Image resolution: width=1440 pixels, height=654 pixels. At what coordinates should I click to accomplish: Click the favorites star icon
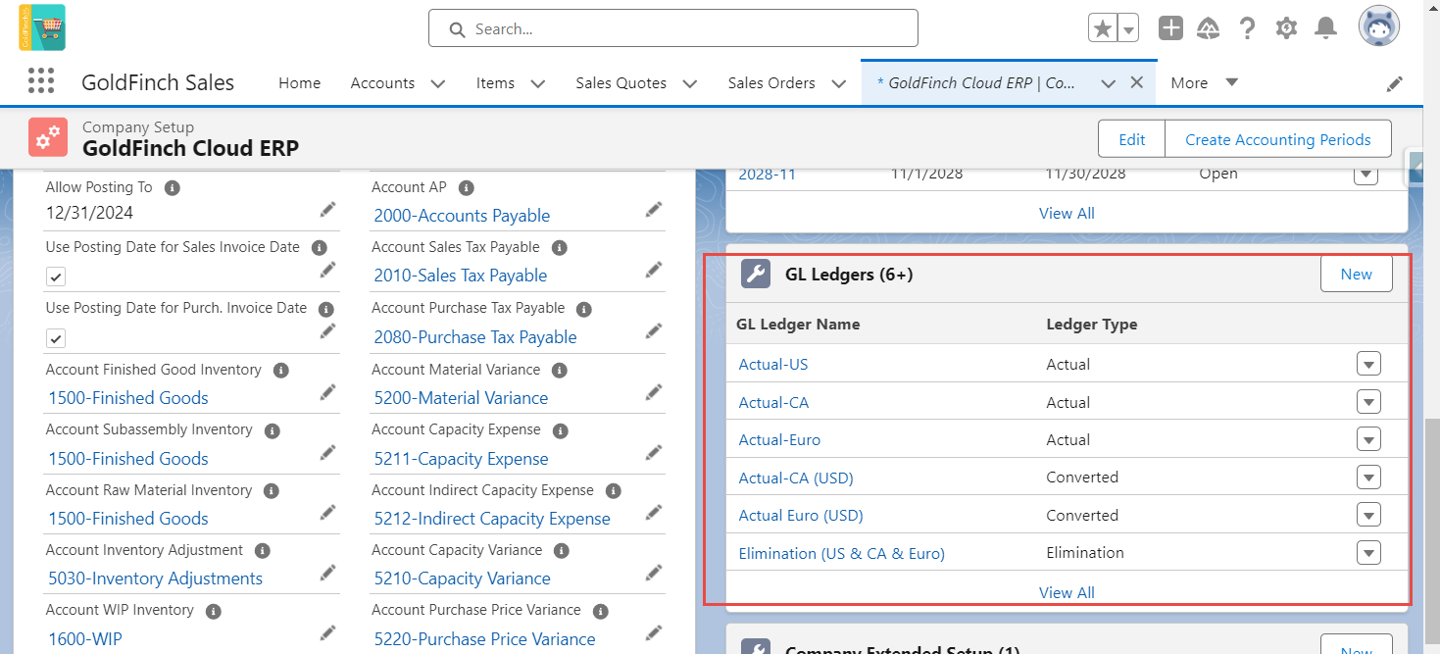pos(1103,29)
